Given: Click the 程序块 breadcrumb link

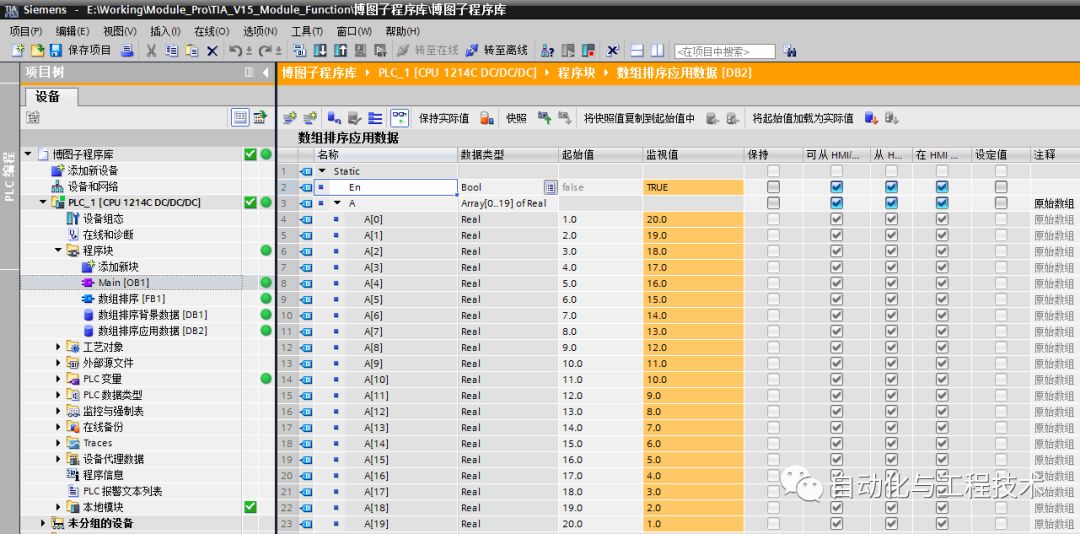Looking at the screenshot, I should tap(577, 73).
